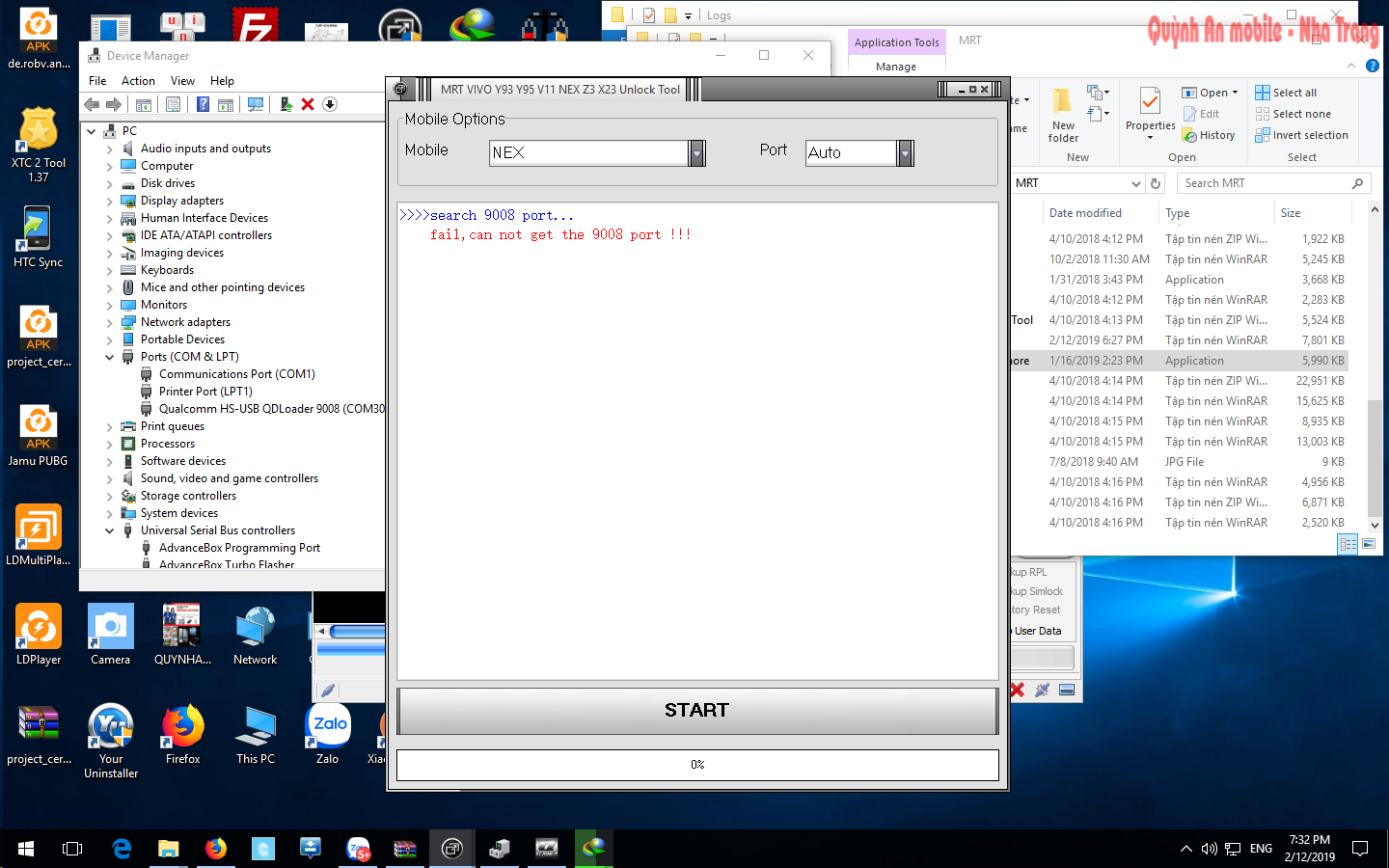The height and width of the screenshot is (868, 1389).
Task: Click the Date modified column header
Action: coord(1085,213)
